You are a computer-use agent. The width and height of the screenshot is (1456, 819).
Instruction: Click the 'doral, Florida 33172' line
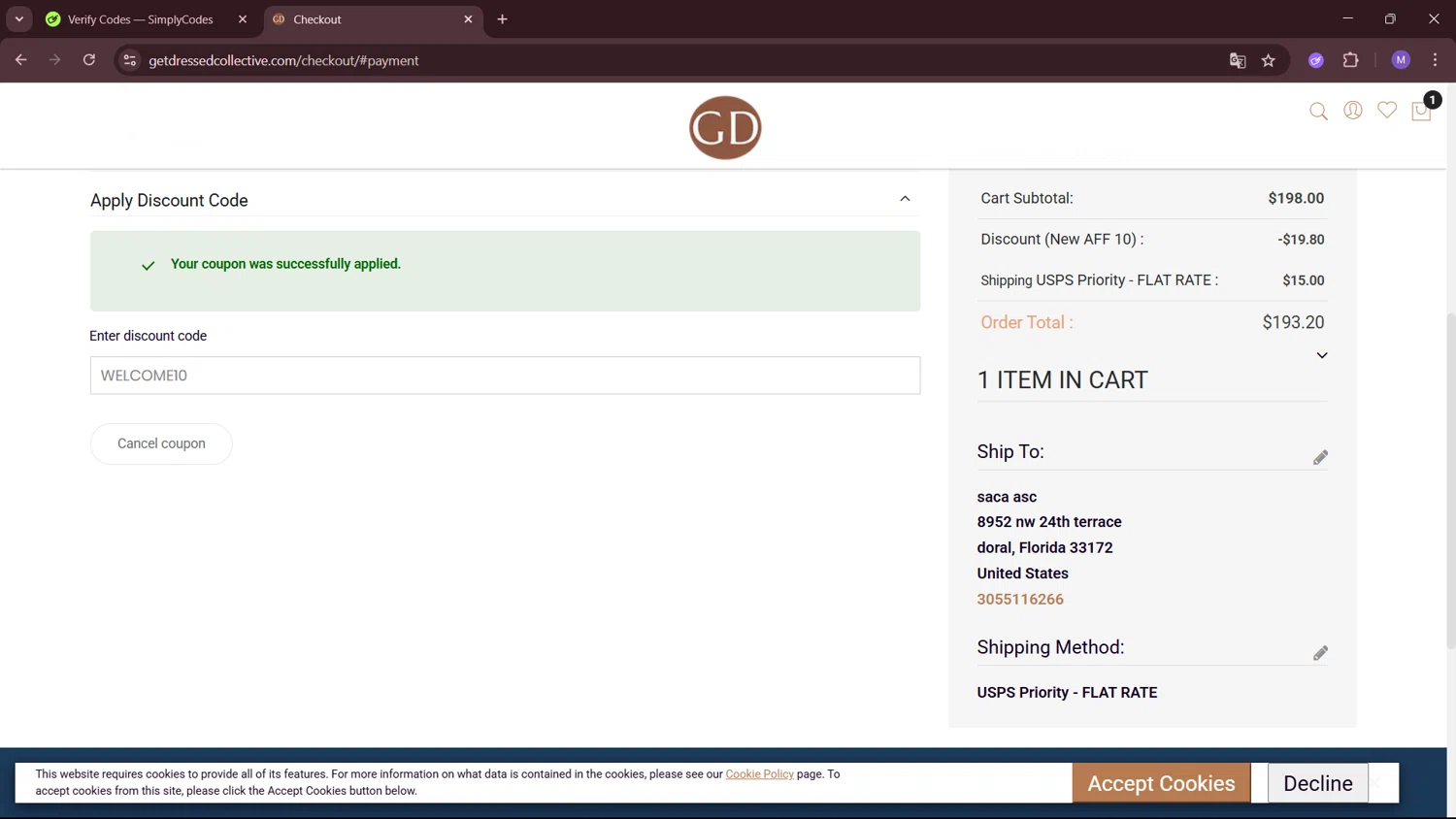[x=1044, y=548]
